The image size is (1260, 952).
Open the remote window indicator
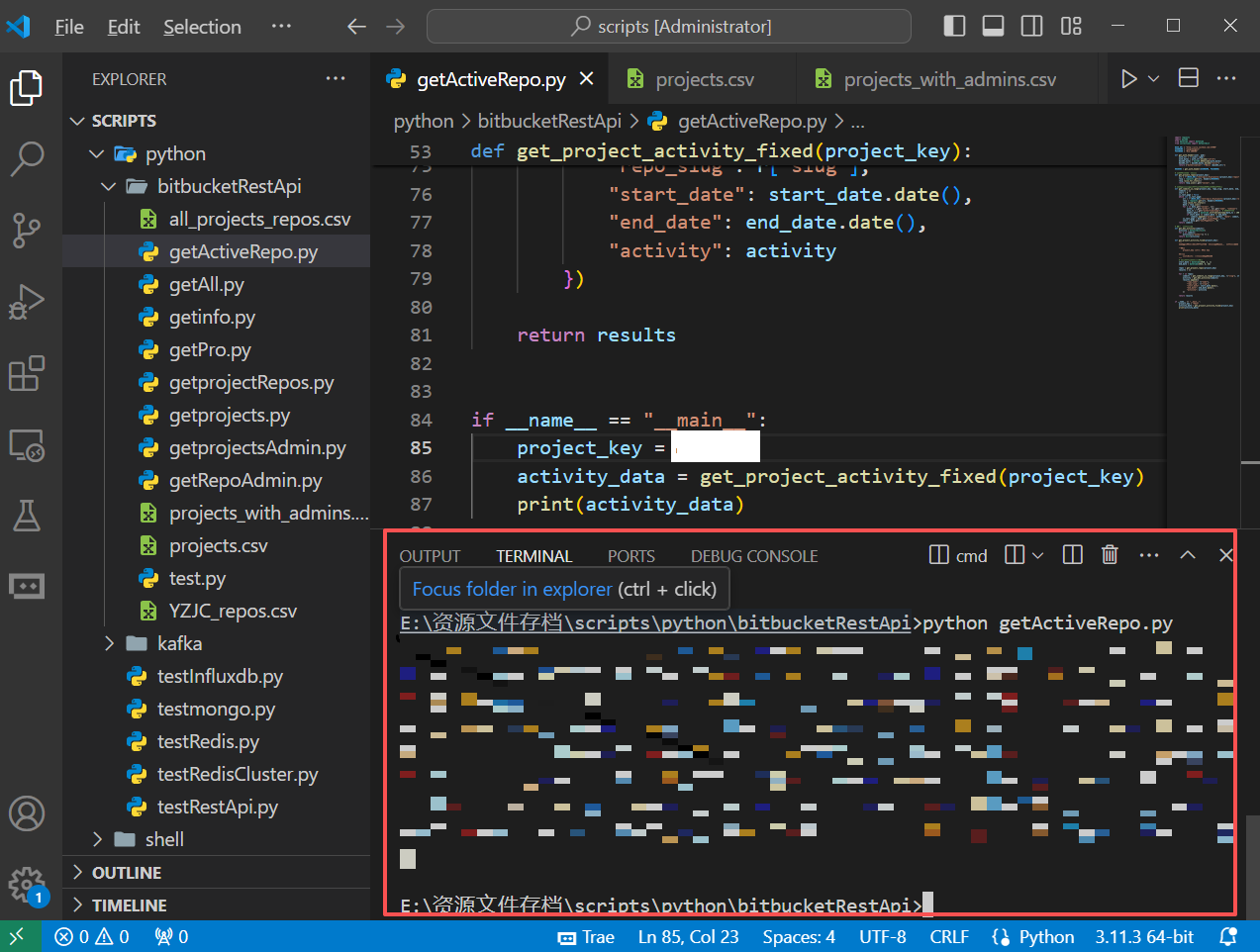click(20, 937)
